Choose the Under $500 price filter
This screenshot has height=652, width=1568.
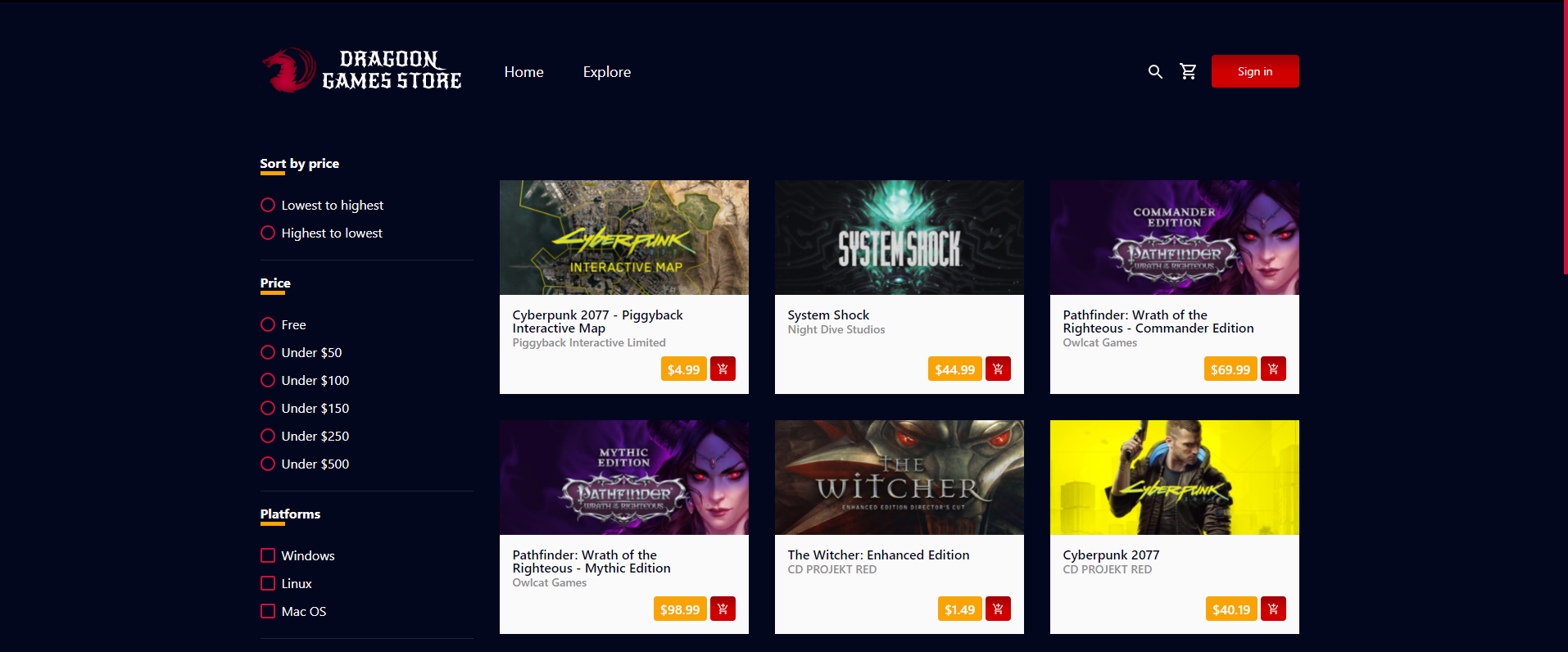coord(268,464)
